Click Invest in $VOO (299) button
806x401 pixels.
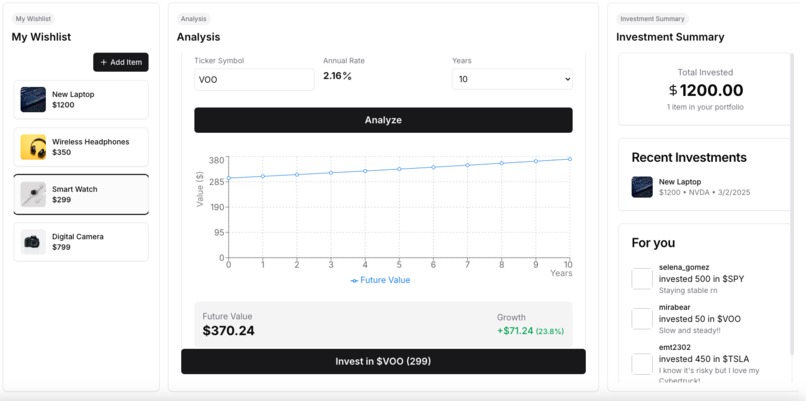[383, 361]
